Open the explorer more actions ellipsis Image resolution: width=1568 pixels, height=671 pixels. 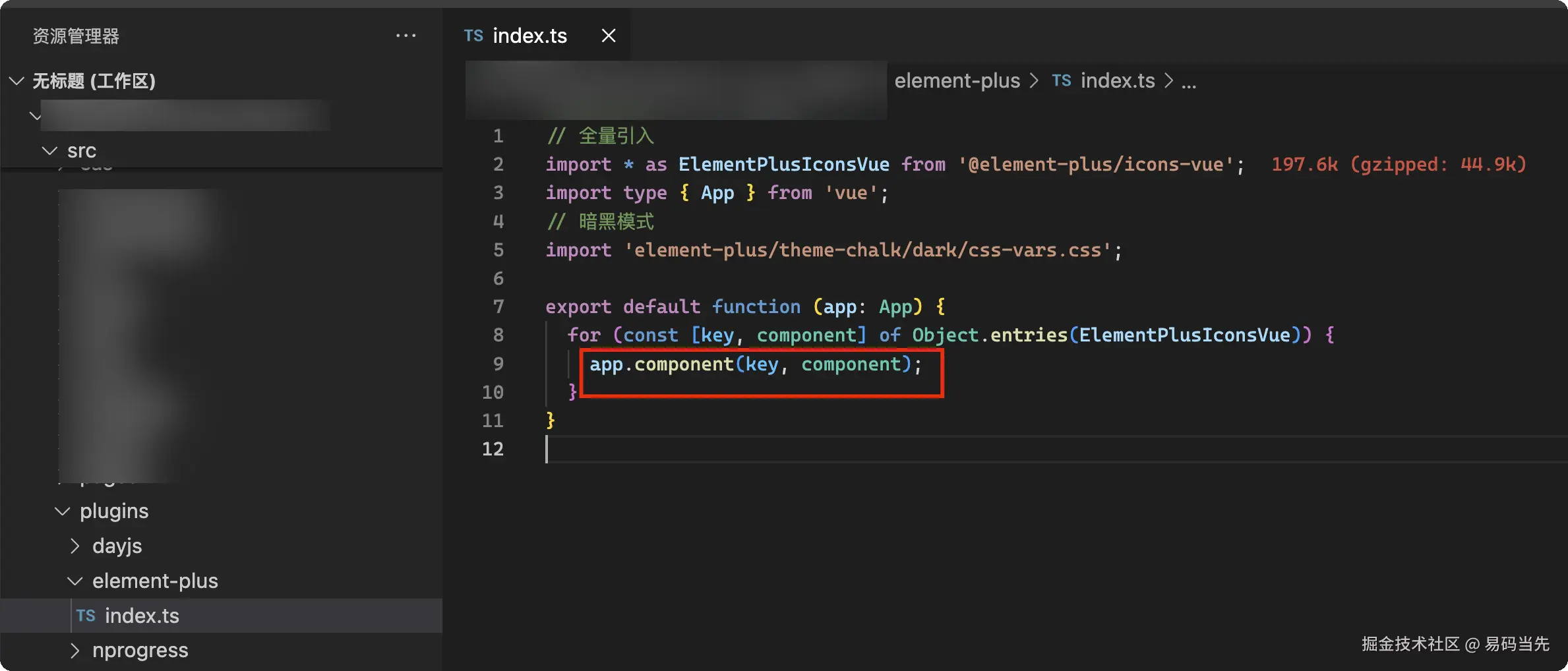[406, 36]
